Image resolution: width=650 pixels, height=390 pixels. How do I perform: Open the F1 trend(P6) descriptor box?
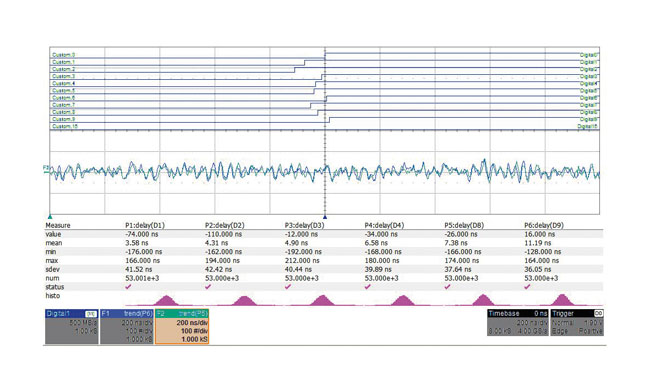(127, 327)
